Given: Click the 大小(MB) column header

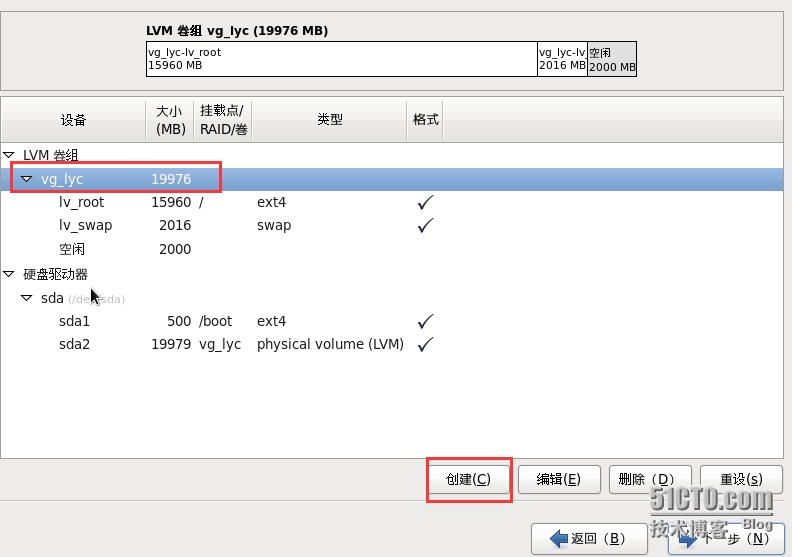Looking at the screenshot, I should point(170,120).
